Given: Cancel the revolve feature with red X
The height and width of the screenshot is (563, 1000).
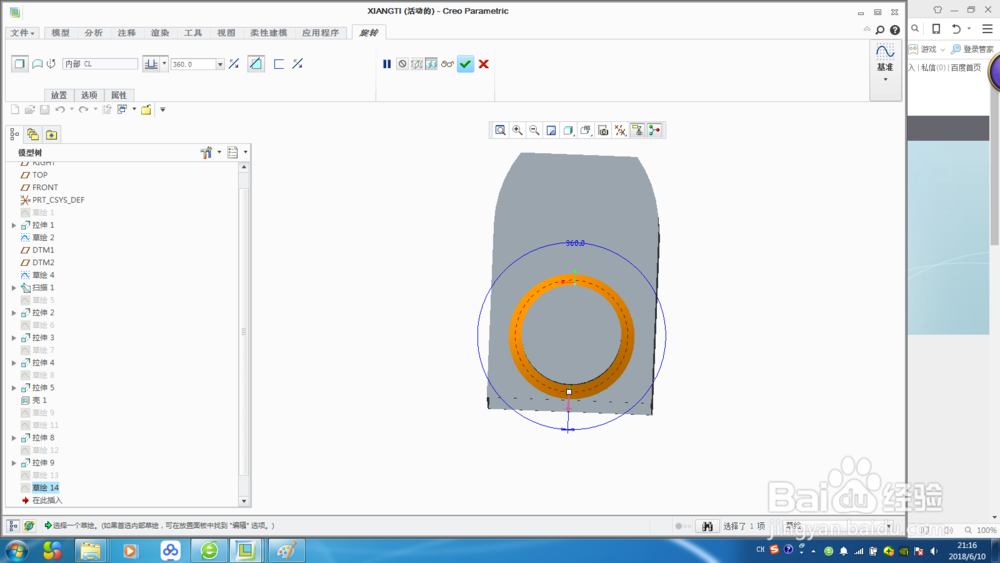Looking at the screenshot, I should (483, 64).
